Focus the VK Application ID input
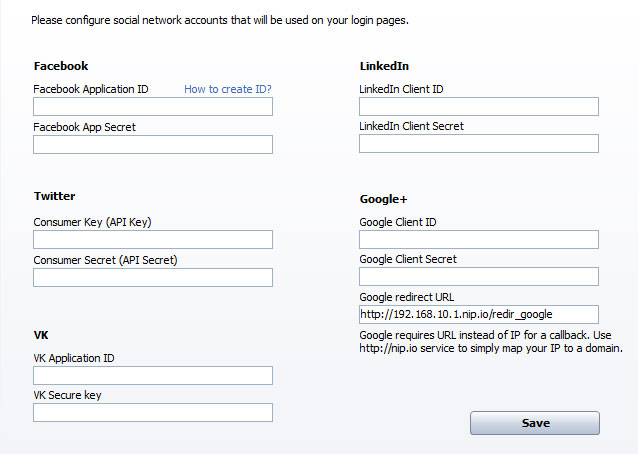 tap(153, 375)
